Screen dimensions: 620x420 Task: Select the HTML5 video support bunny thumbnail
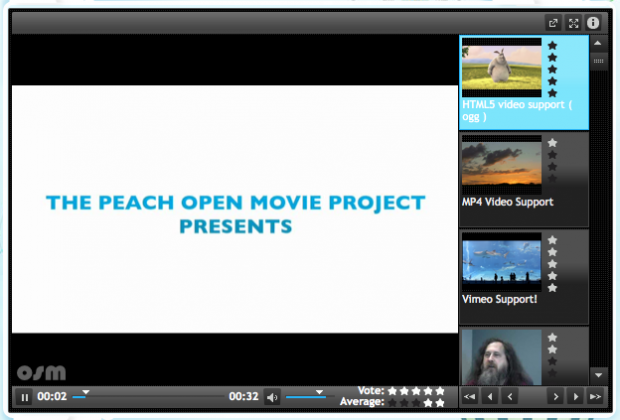(x=502, y=68)
